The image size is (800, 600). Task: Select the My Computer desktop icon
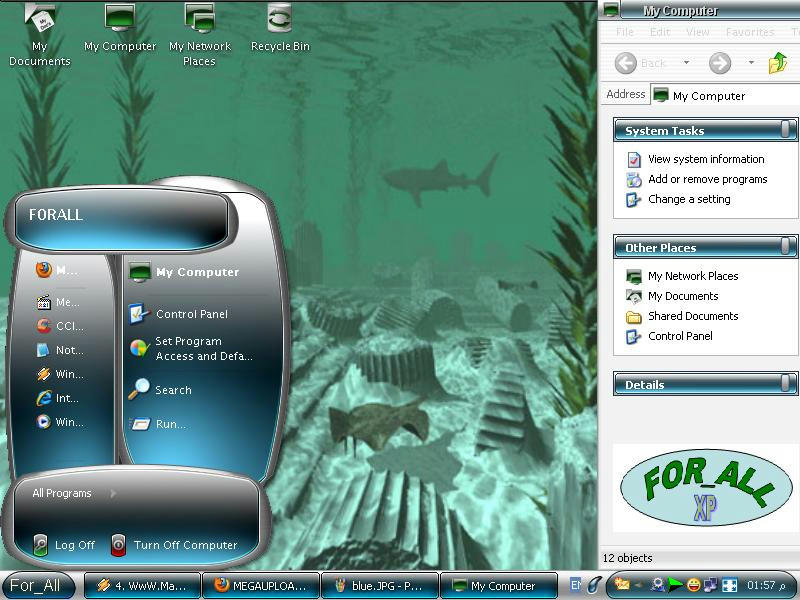coord(120,28)
